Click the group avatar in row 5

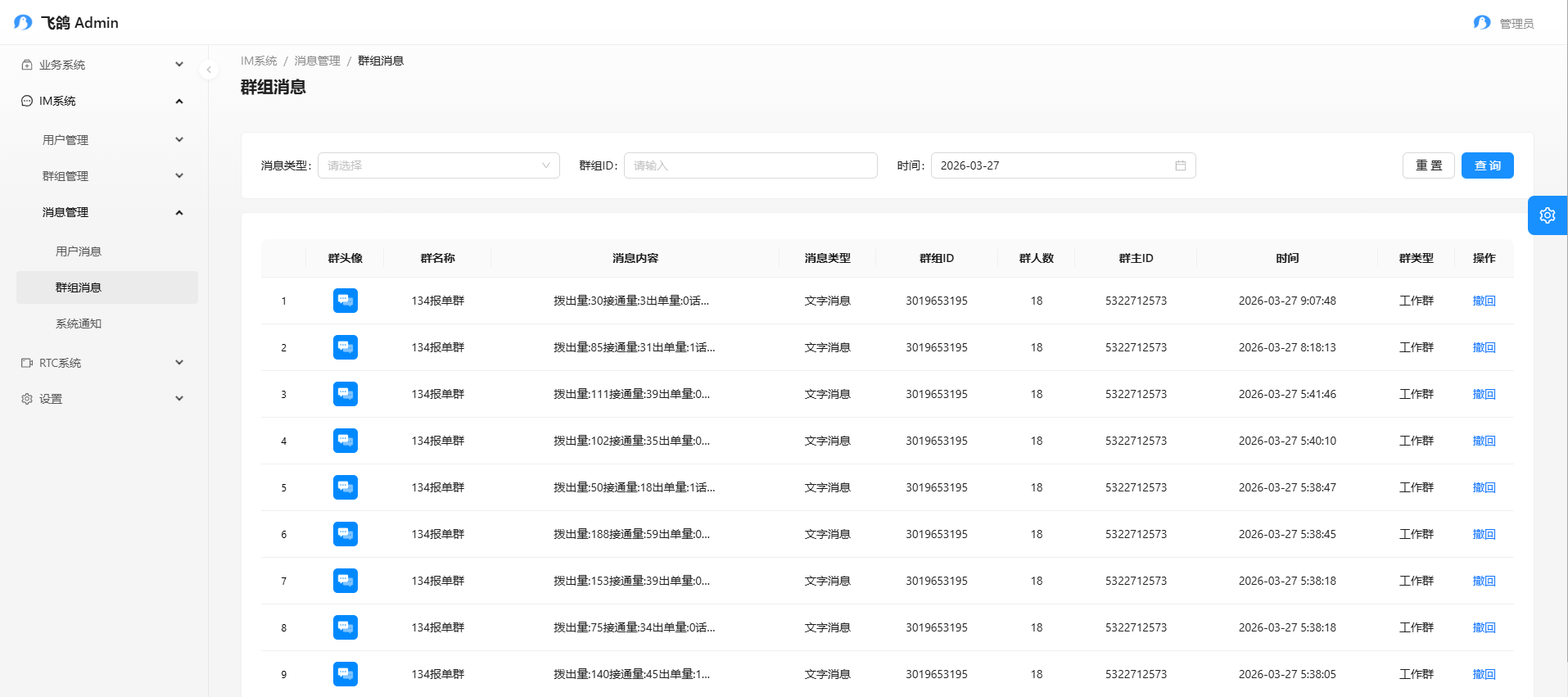click(x=345, y=487)
